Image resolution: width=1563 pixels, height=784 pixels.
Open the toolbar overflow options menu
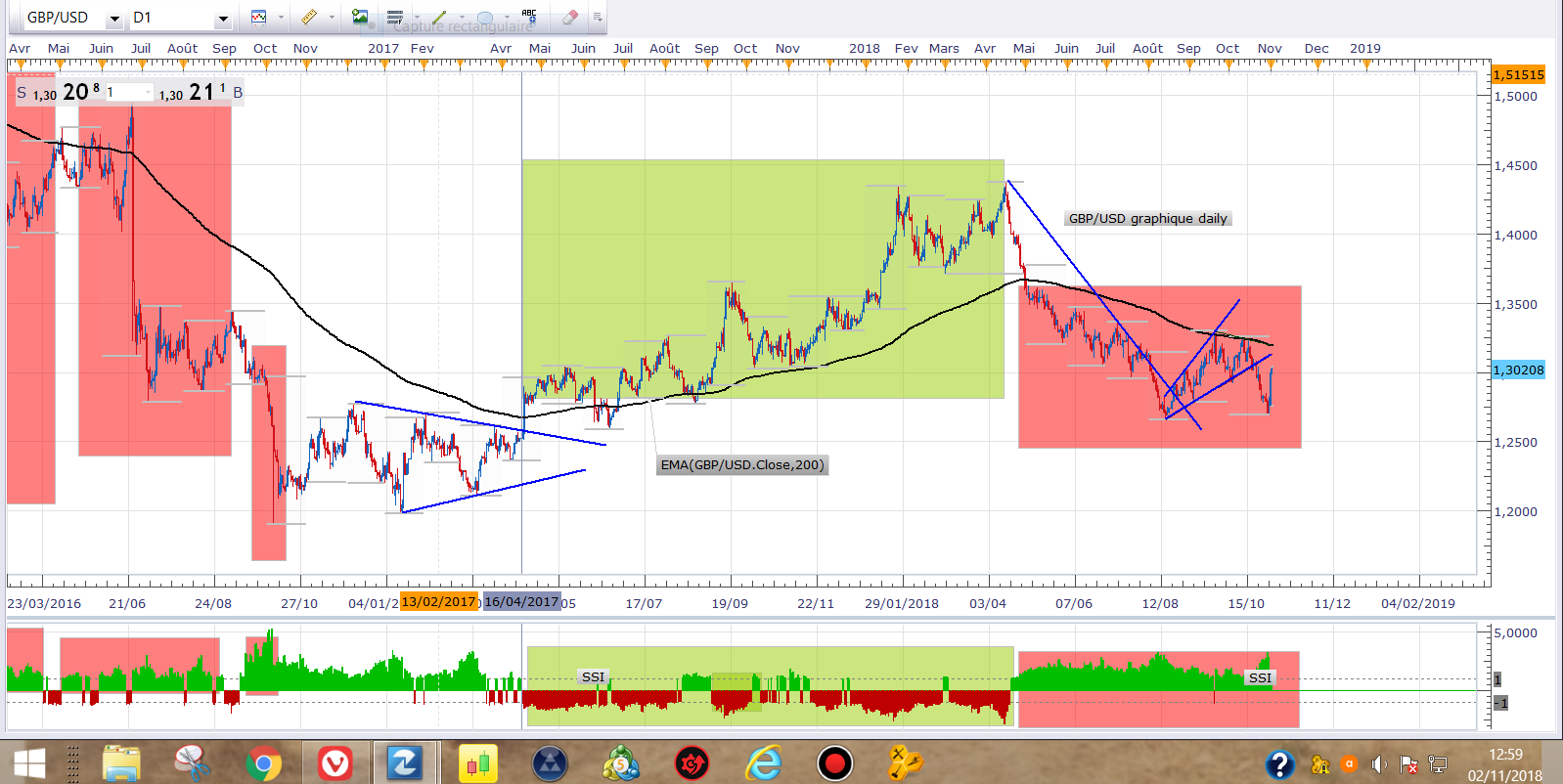[597, 17]
